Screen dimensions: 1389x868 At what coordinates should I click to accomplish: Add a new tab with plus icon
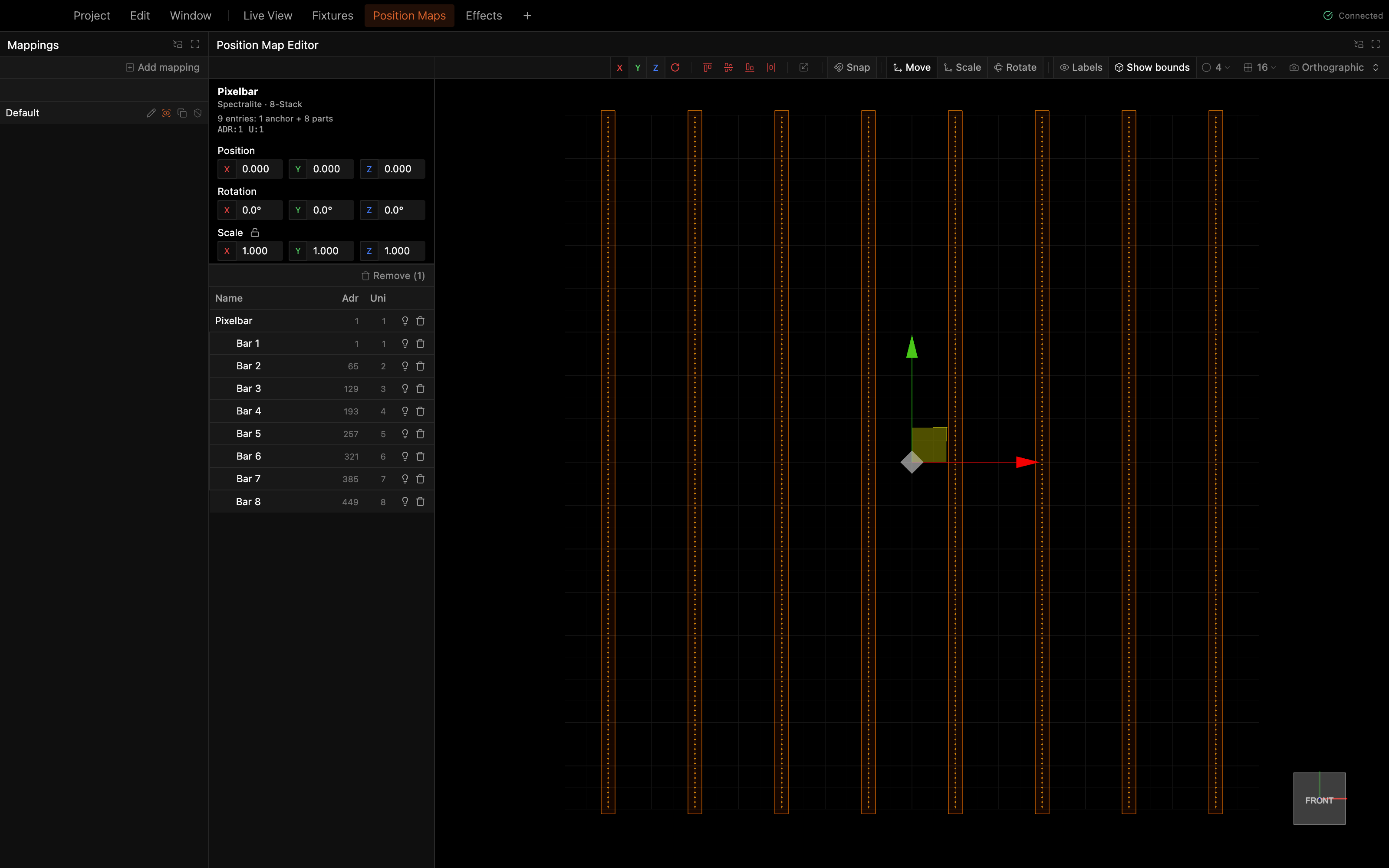pos(527,16)
